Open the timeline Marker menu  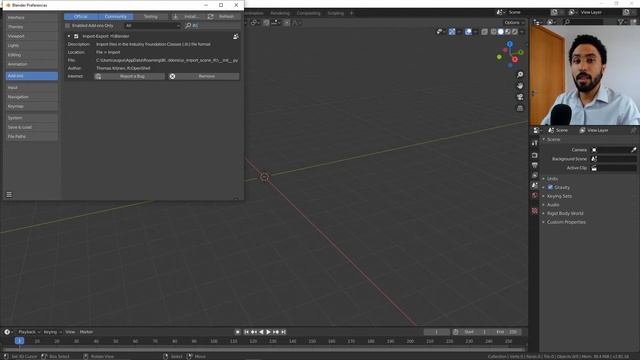click(87, 332)
